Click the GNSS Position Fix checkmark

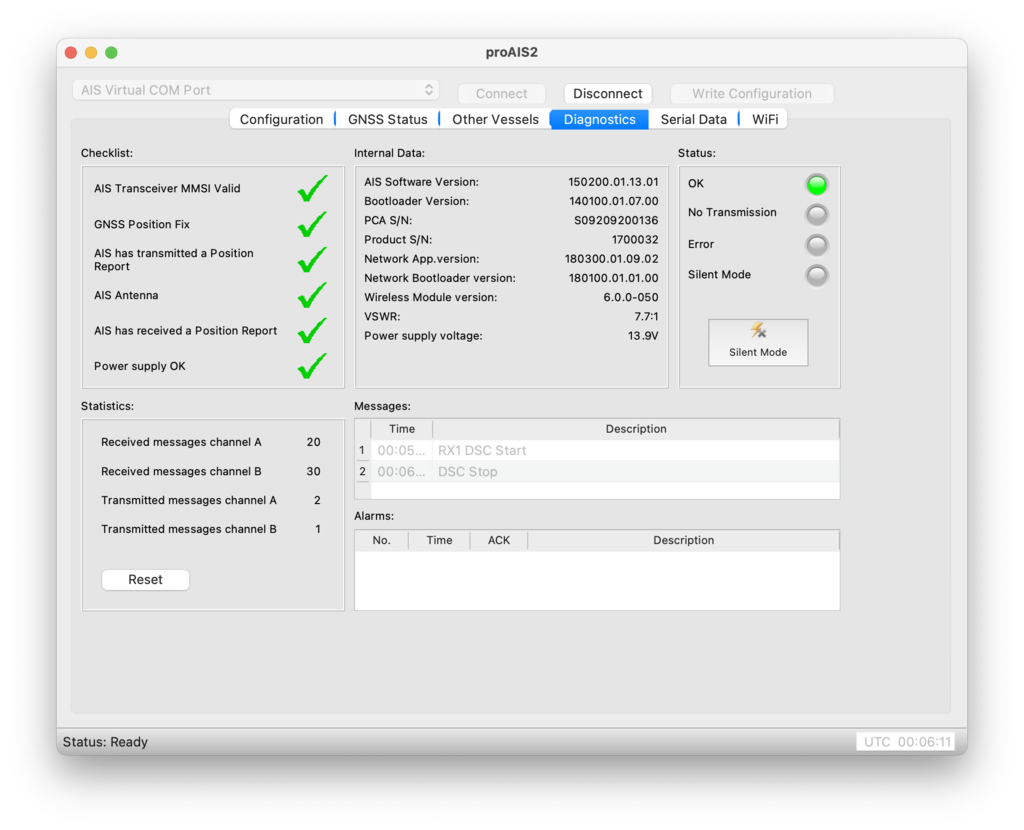(x=312, y=224)
